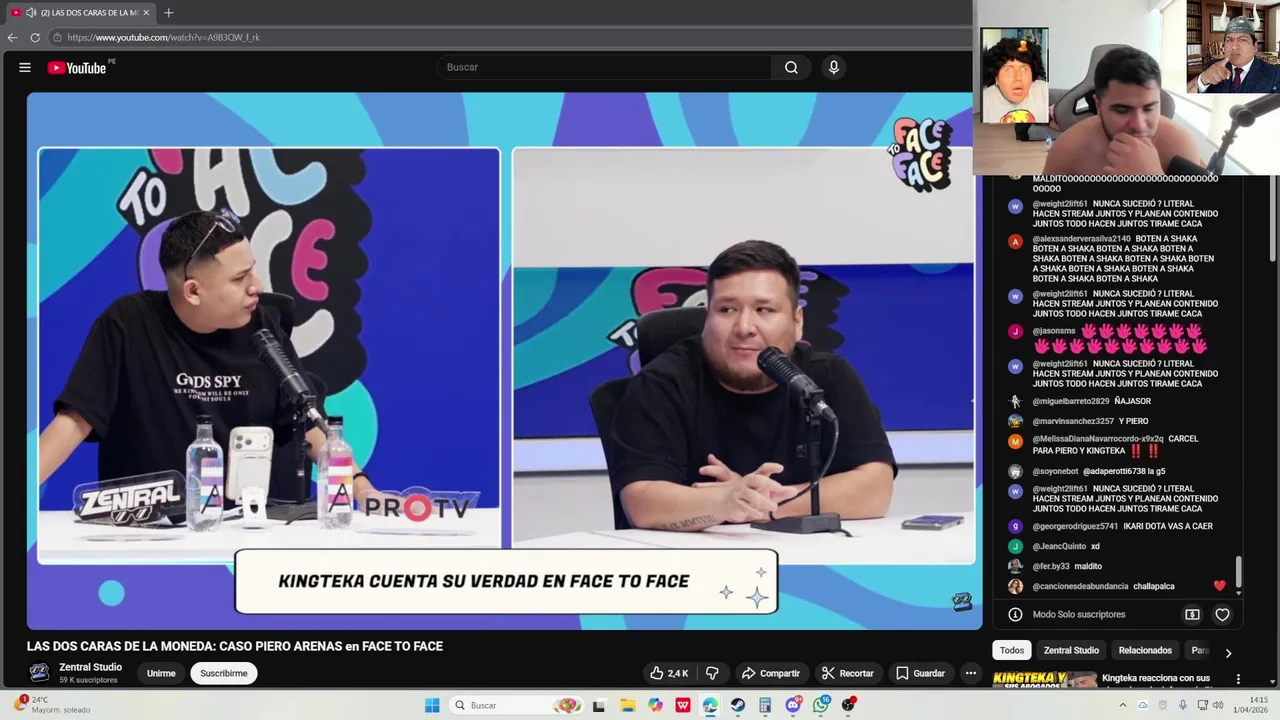Image resolution: width=1280 pixels, height=720 pixels.
Task: Open Discord from the taskbar
Action: [x=793, y=705]
